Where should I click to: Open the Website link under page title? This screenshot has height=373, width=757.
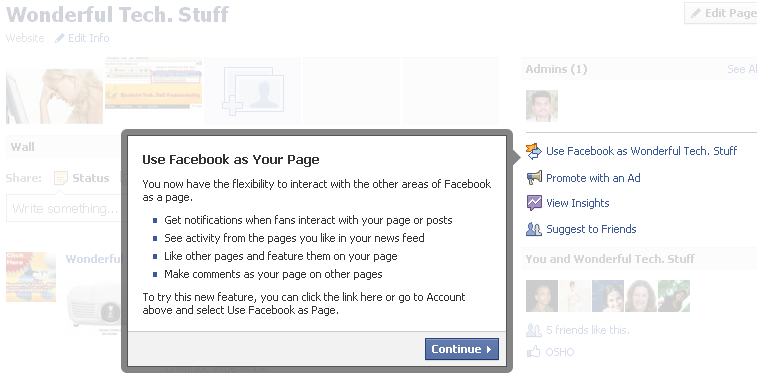25,38
